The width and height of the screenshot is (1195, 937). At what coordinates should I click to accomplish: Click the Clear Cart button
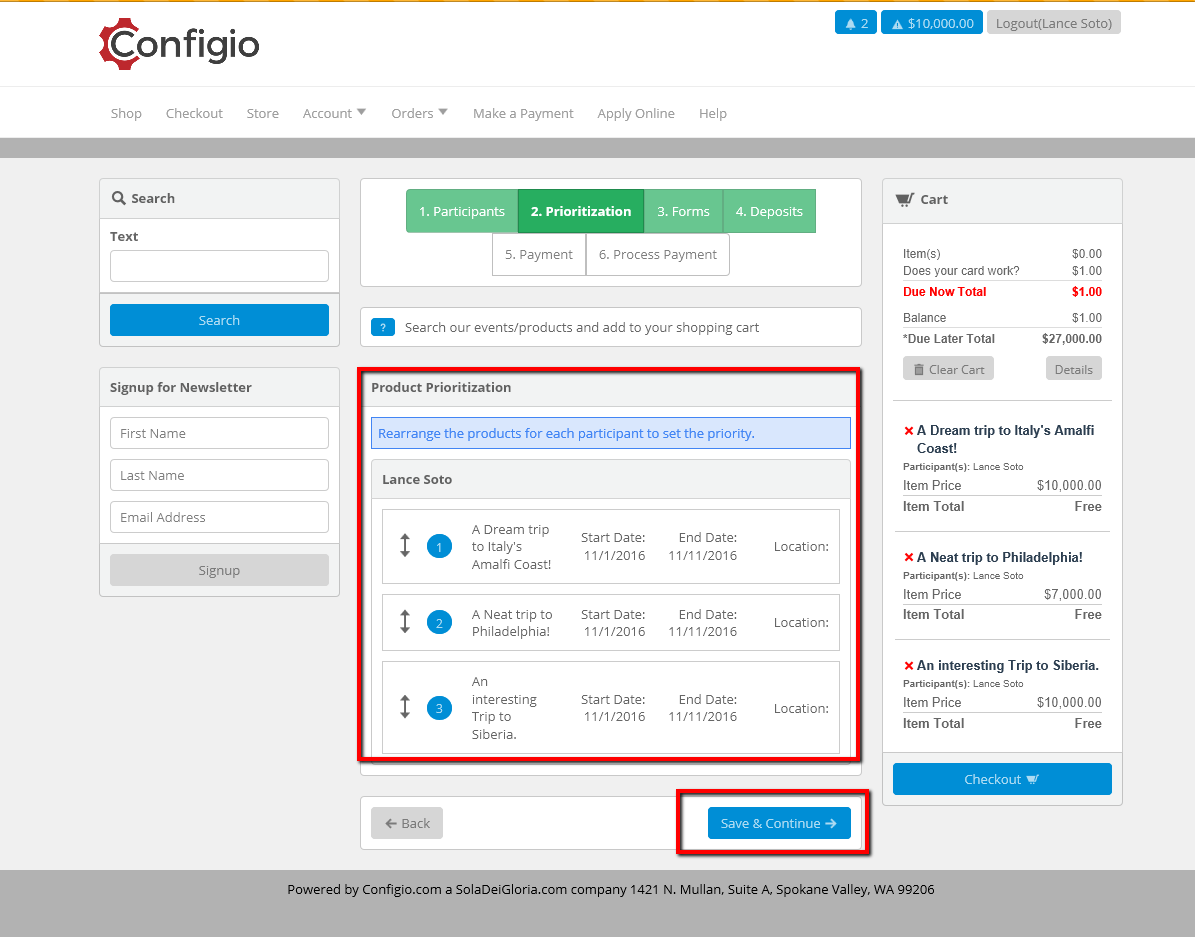pos(948,369)
